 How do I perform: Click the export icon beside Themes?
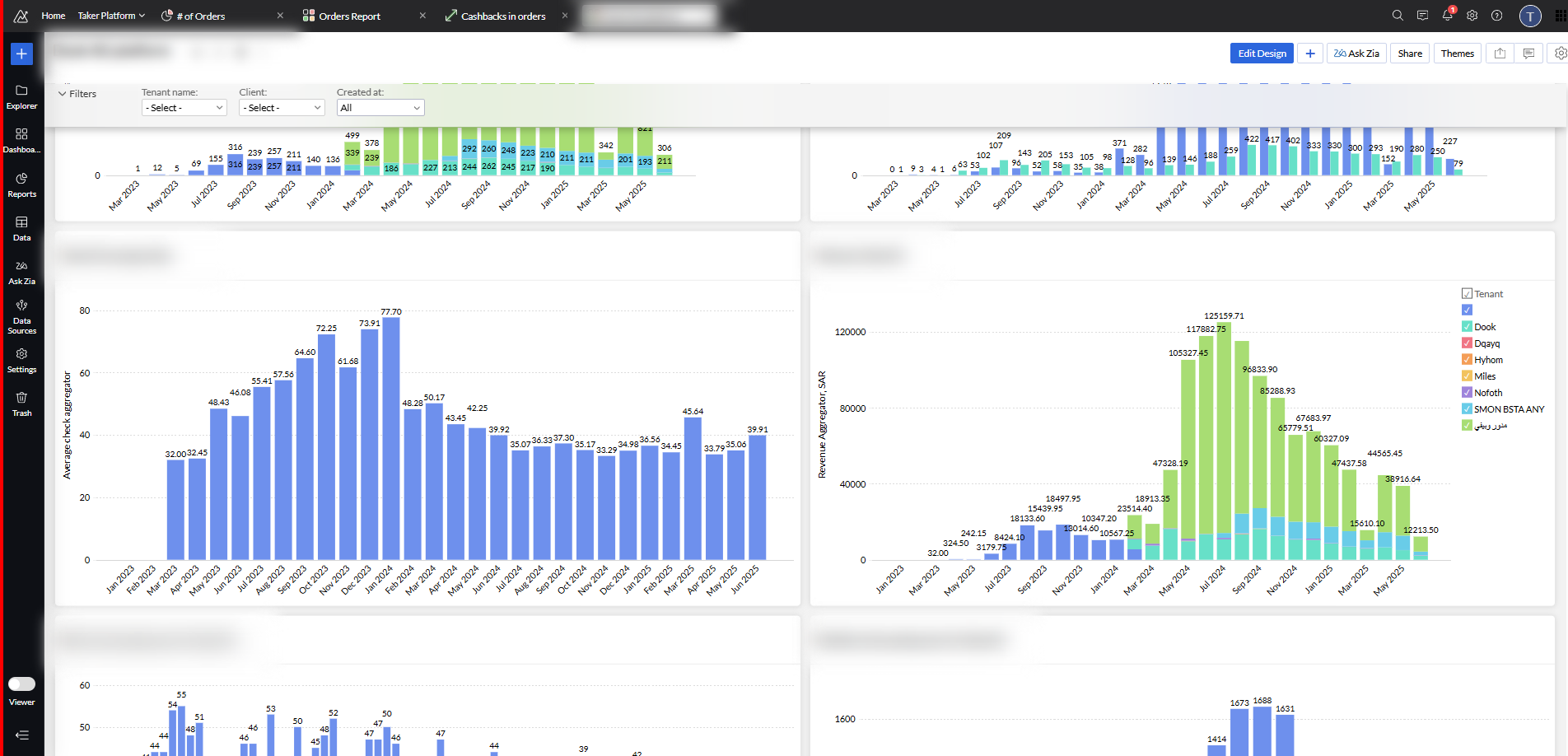[1500, 54]
